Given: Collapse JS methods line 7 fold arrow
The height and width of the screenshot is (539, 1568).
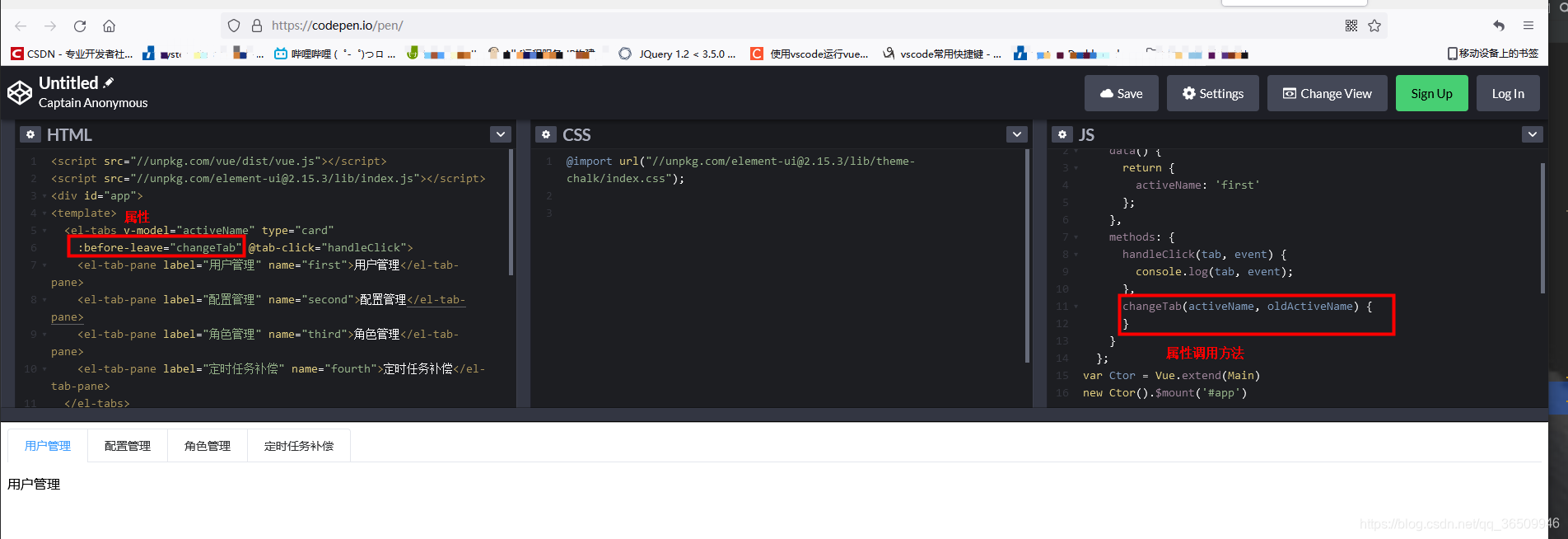Looking at the screenshot, I should [1076, 237].
